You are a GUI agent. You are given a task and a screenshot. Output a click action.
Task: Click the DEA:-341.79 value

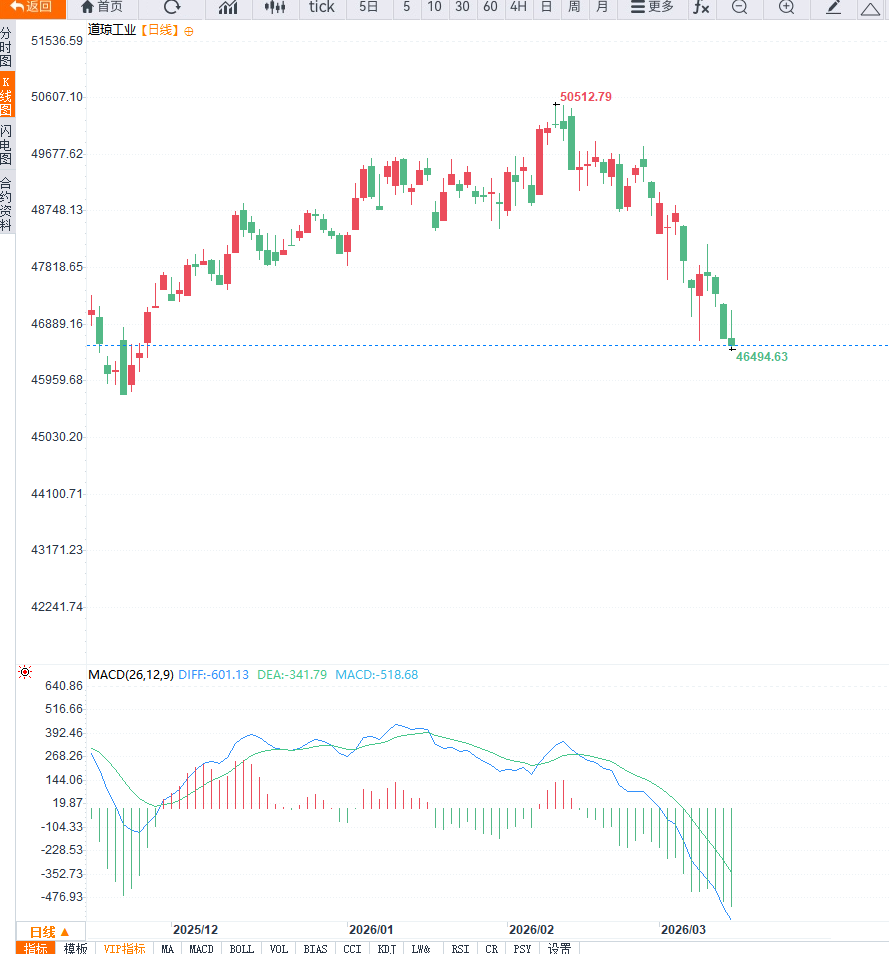[x=292, y=675]
